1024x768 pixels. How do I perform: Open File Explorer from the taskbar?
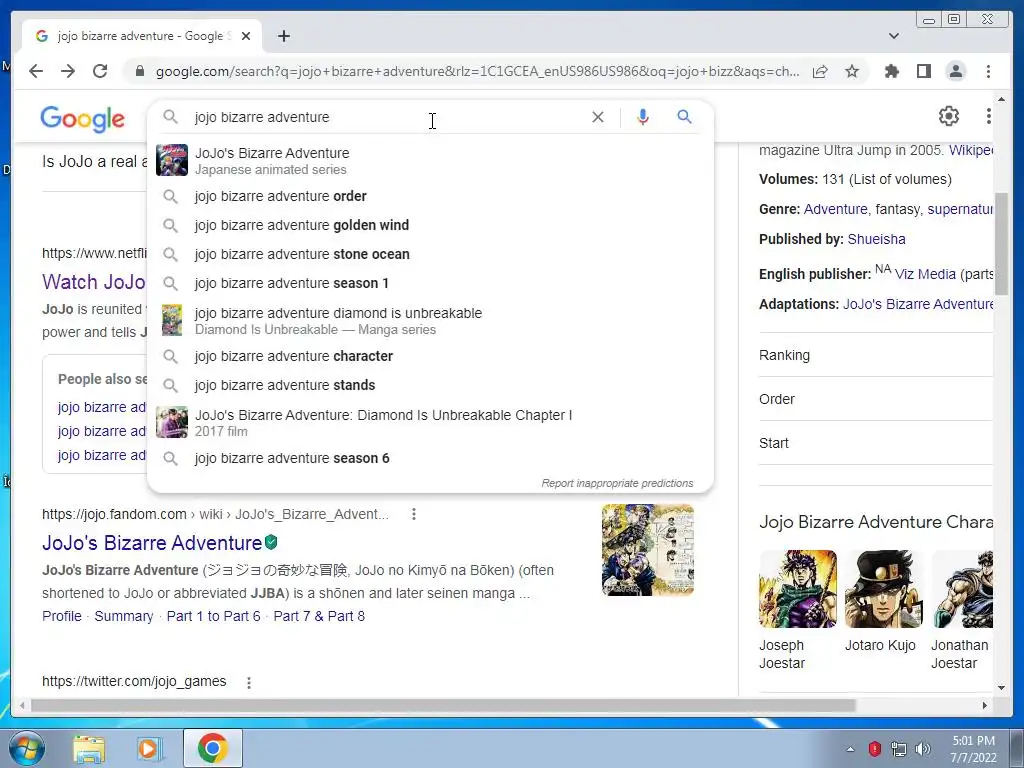click(x=89, y=748)
